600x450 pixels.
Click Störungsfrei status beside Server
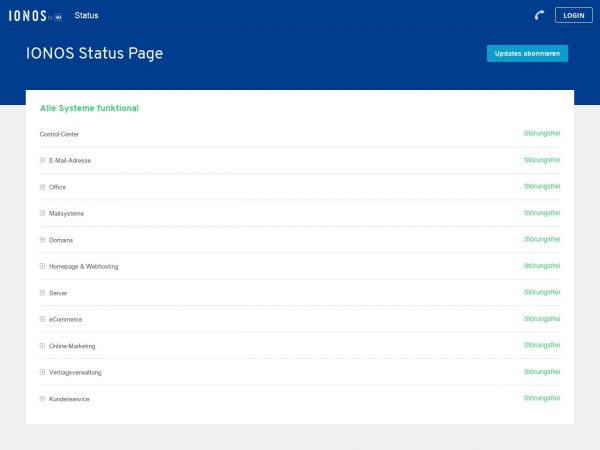pos(541,292)
